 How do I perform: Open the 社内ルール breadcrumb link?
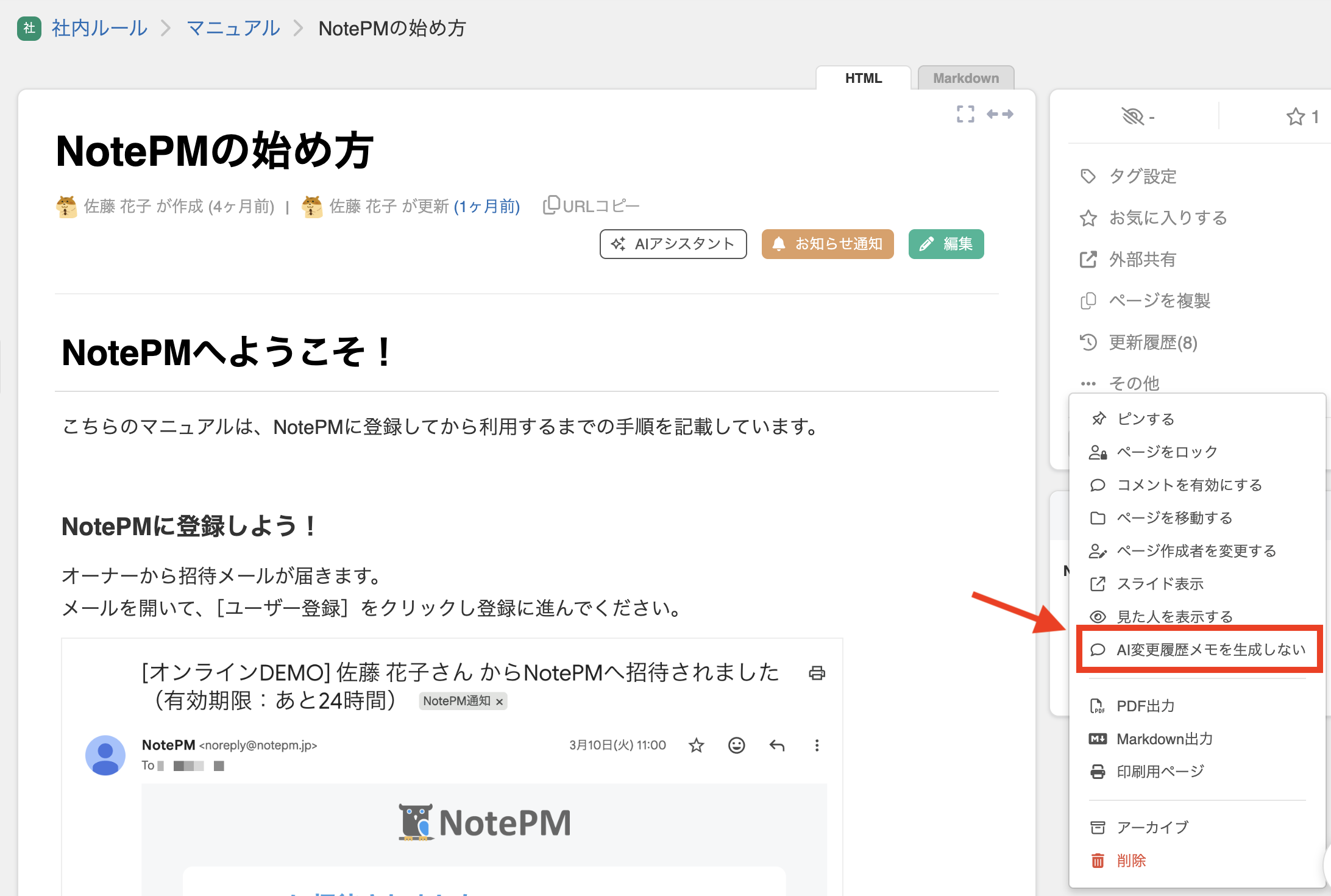[x=100, y=28]
